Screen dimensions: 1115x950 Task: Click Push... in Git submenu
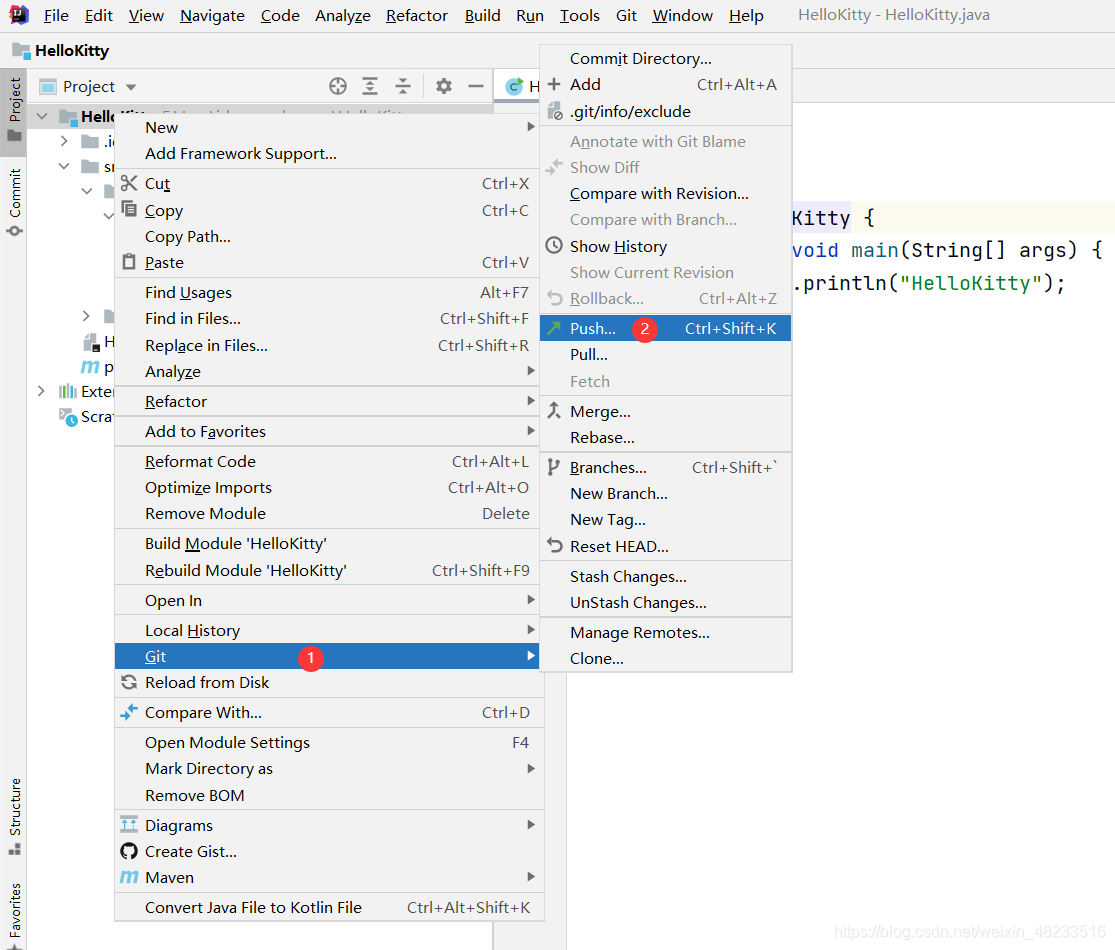(x=666, y=329)
